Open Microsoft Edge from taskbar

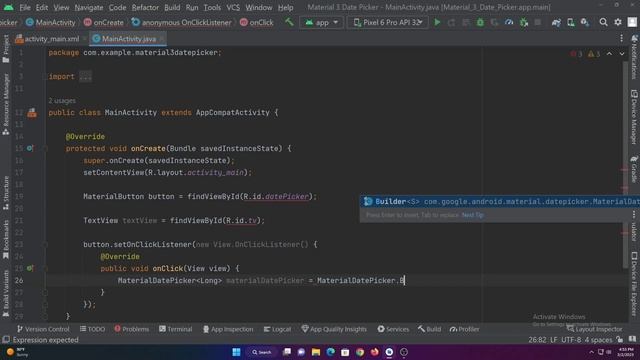point(330,352)
